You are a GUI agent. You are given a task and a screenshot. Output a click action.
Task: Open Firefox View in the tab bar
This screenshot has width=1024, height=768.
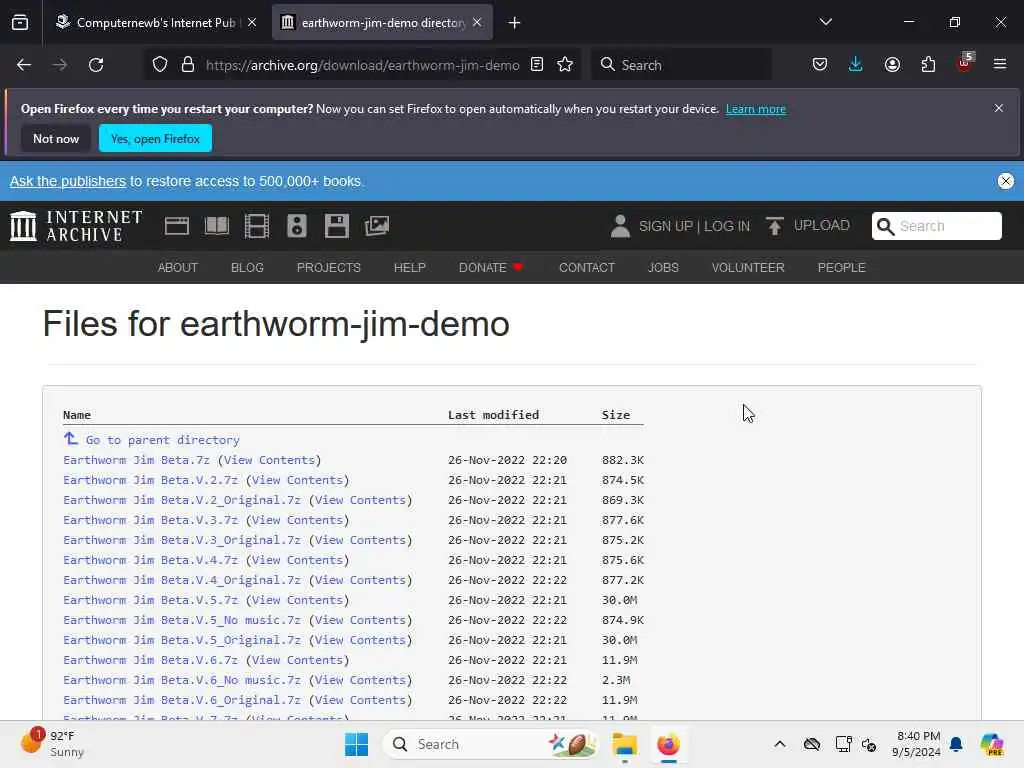point(20,23)
